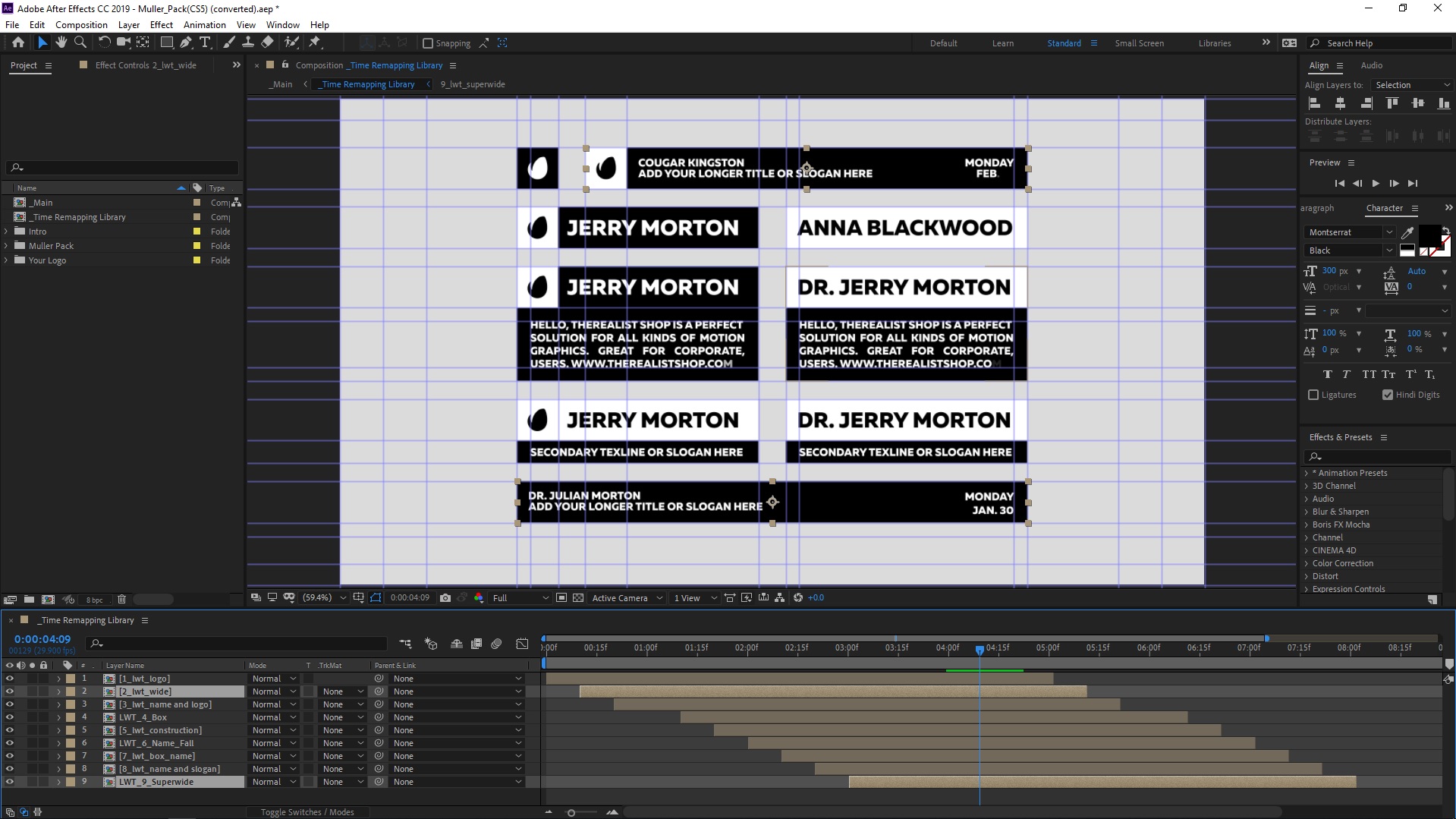Screen dimensions: 1456x819
Task: Delete selected project item with trash icon
Action: point(121,600)
